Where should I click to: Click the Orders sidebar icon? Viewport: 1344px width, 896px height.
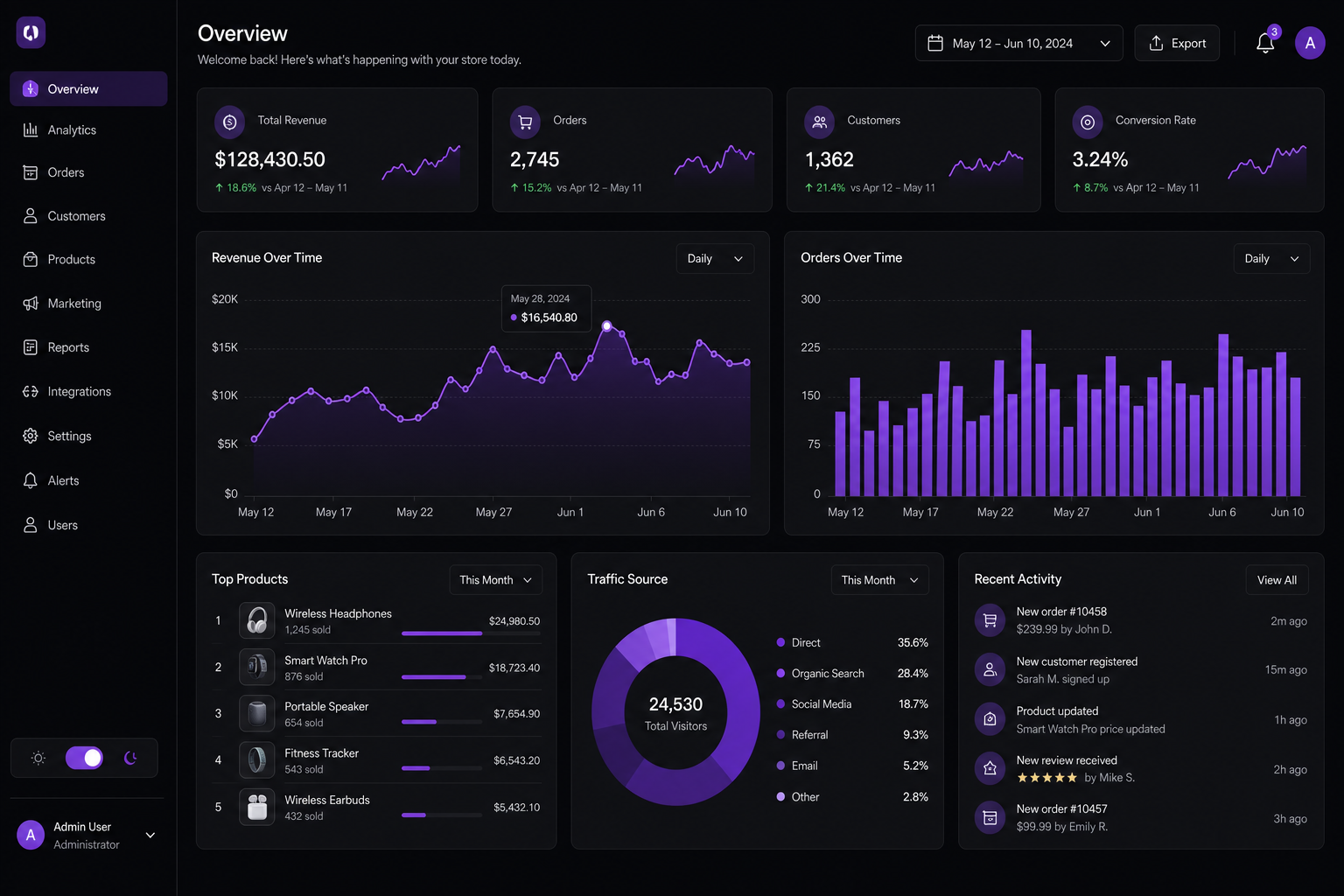[31, 172]
